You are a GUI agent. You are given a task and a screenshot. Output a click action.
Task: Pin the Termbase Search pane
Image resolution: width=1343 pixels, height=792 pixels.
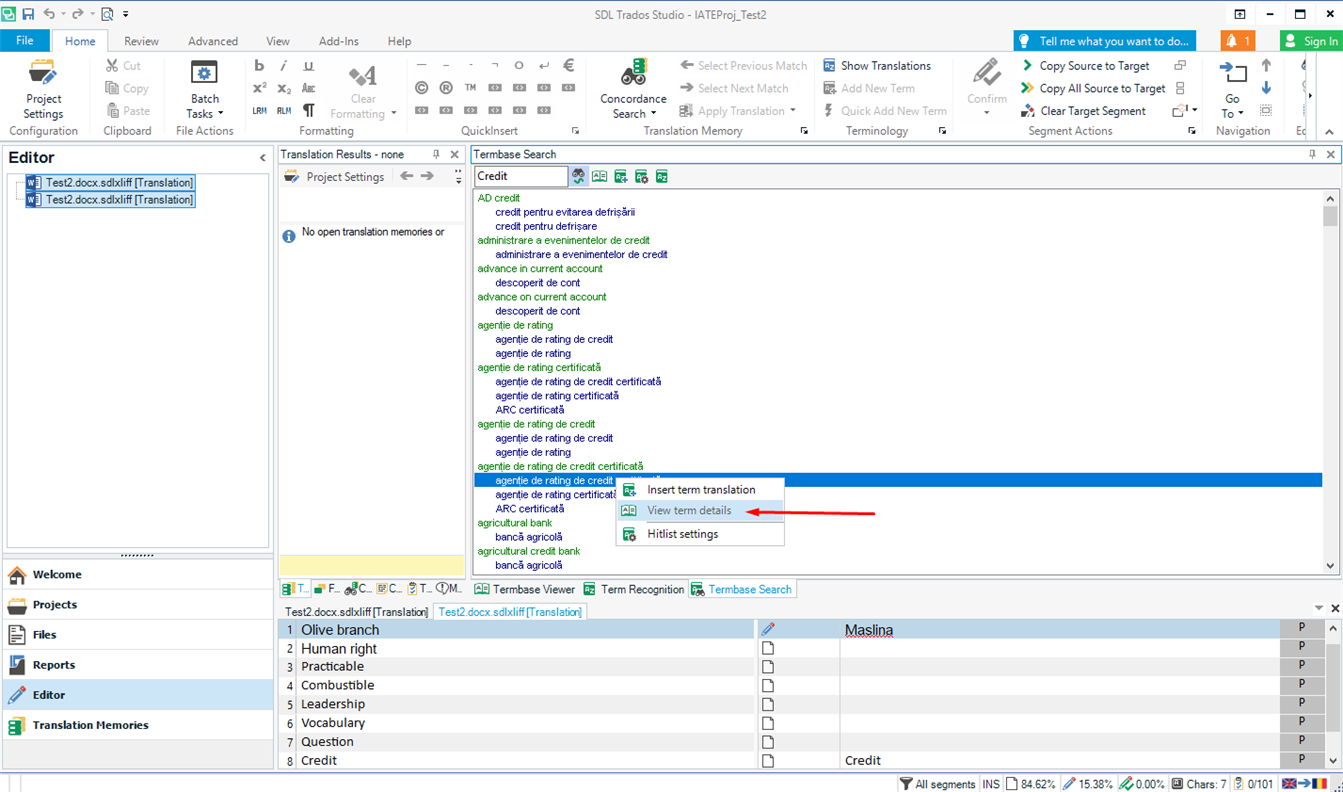click(1313, 155)
